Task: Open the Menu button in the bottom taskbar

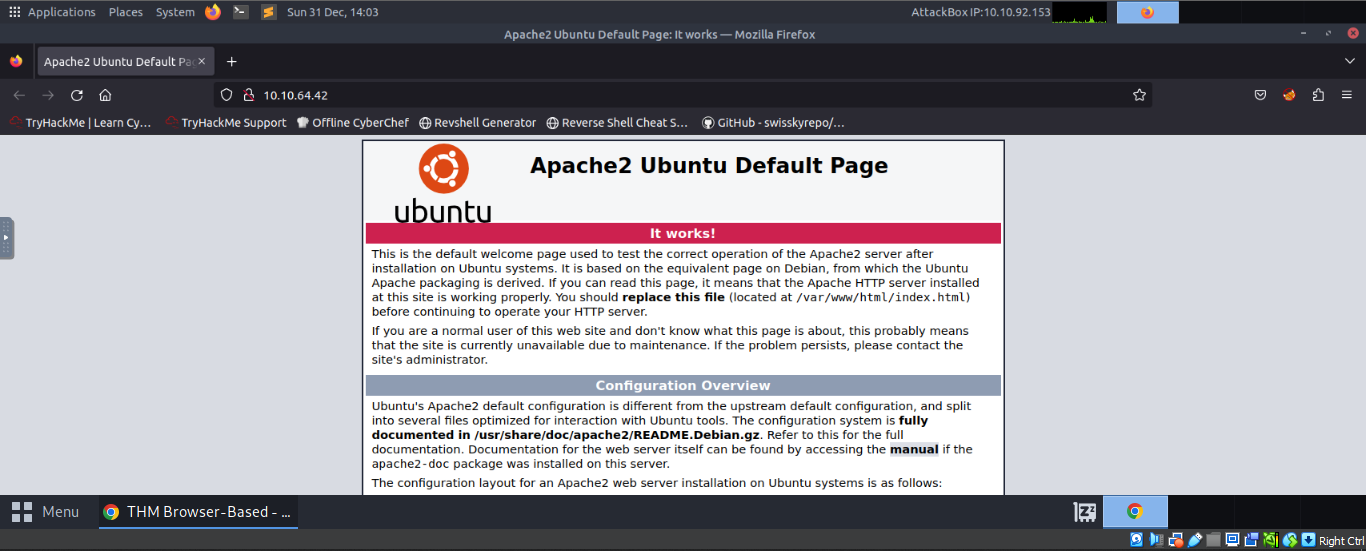Action: click(x=45, y=512)
